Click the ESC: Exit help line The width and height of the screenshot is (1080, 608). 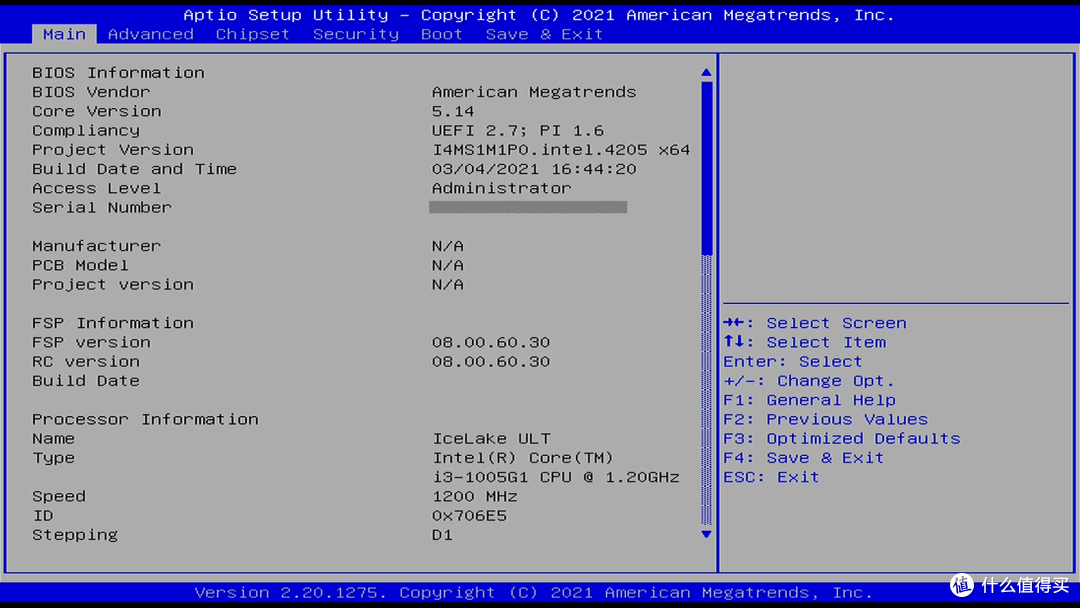coord(771,477)
